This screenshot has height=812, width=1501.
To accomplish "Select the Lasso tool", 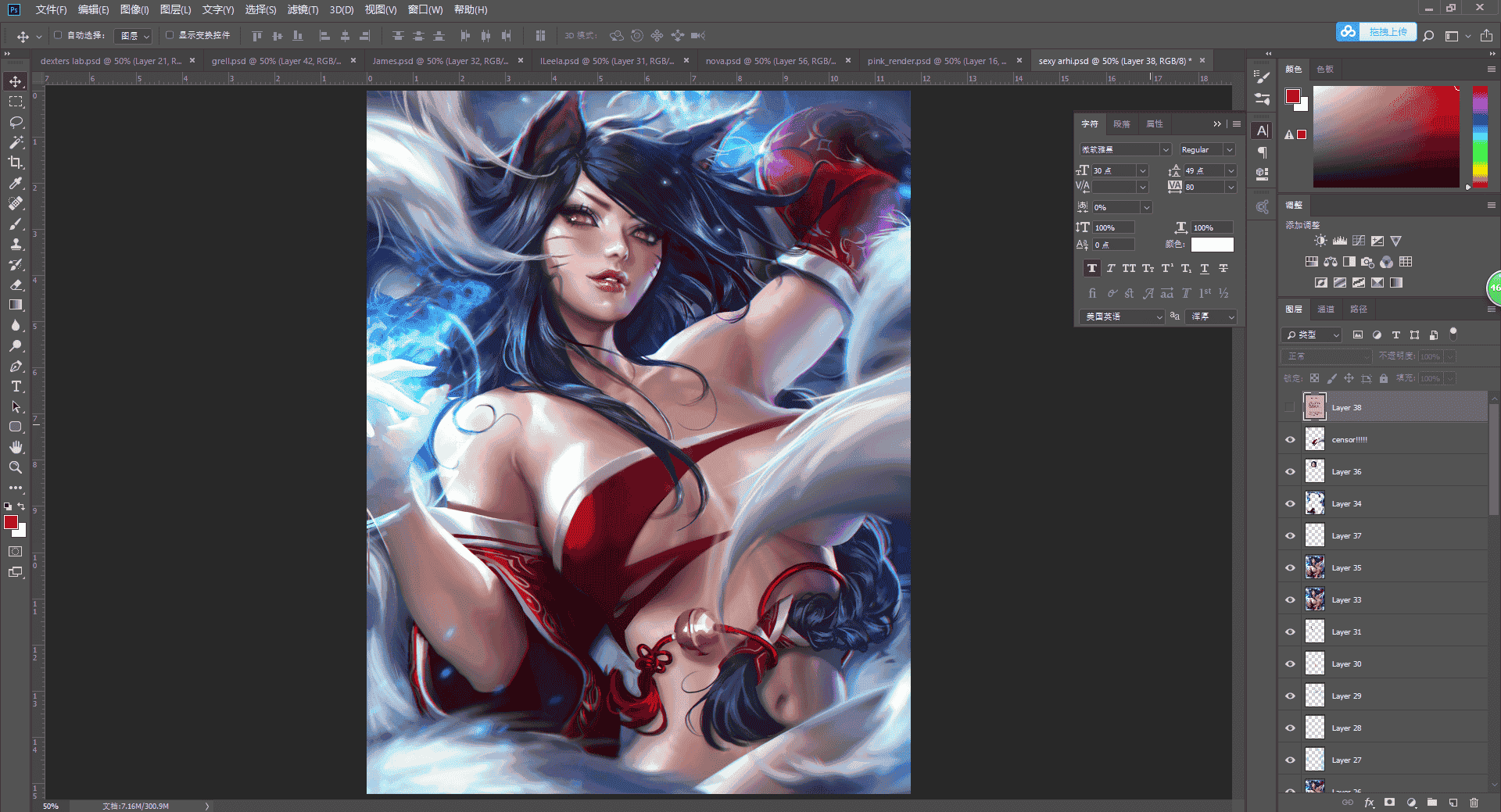I will click(x=16, y=122).
